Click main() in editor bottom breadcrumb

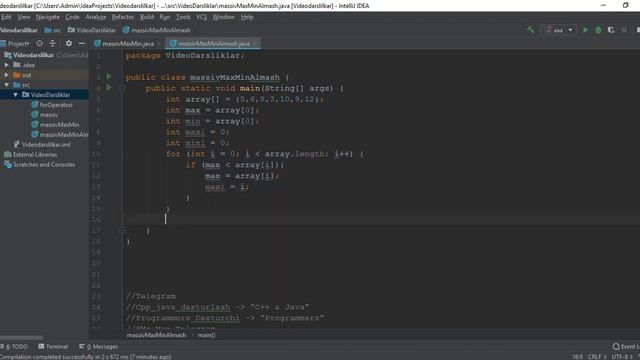(x=207, y=335)
